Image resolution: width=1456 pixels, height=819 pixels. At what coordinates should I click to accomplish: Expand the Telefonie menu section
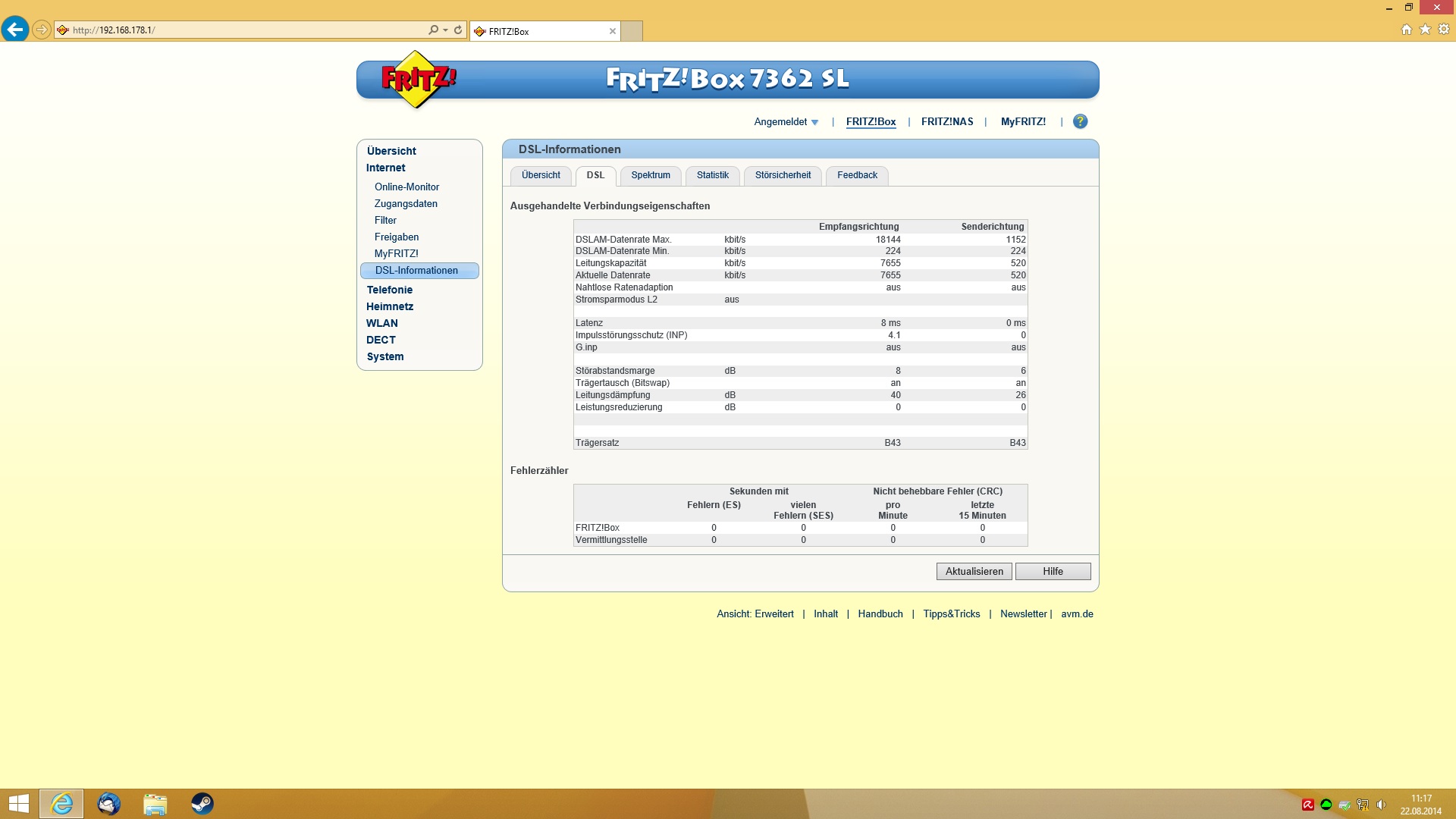coord(390,290)
